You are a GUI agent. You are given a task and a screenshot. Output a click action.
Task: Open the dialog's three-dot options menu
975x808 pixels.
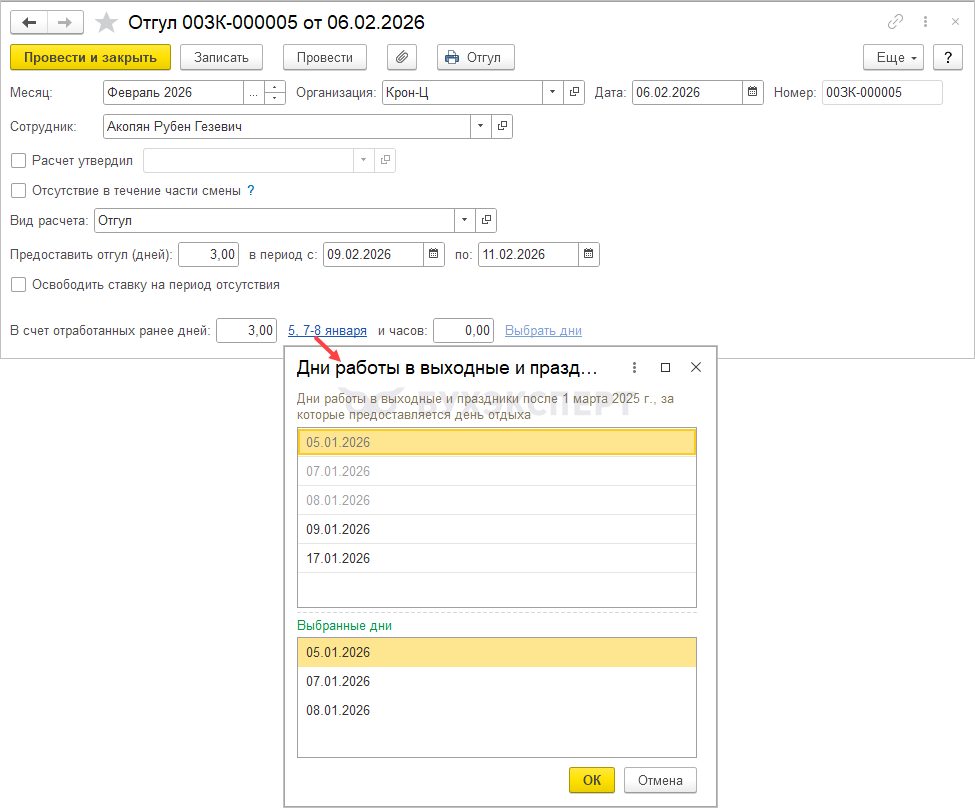click(634, 368)
